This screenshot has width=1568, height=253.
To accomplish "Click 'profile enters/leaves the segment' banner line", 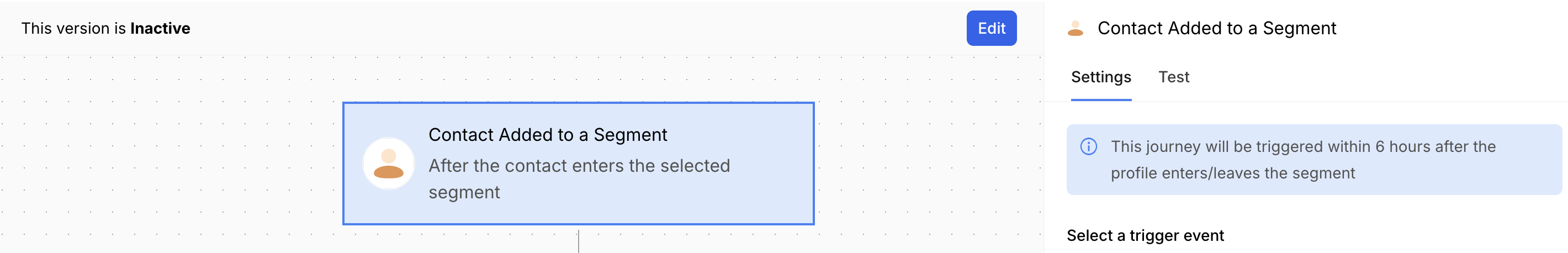I will [1233, 173].
